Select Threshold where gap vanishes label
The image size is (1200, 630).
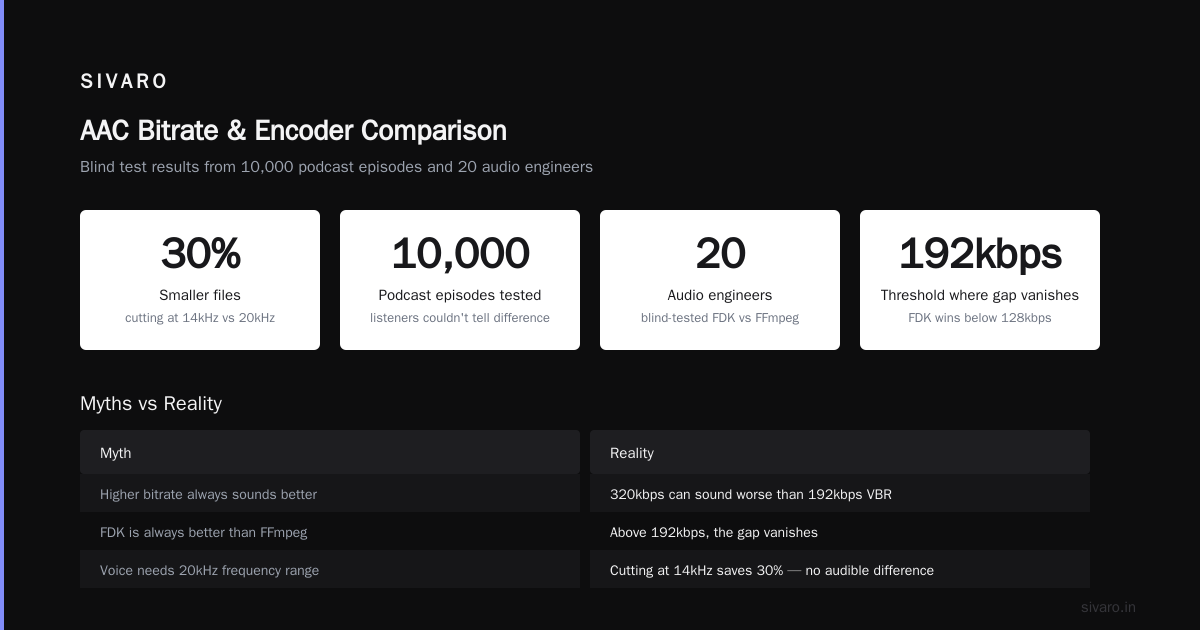980,295
